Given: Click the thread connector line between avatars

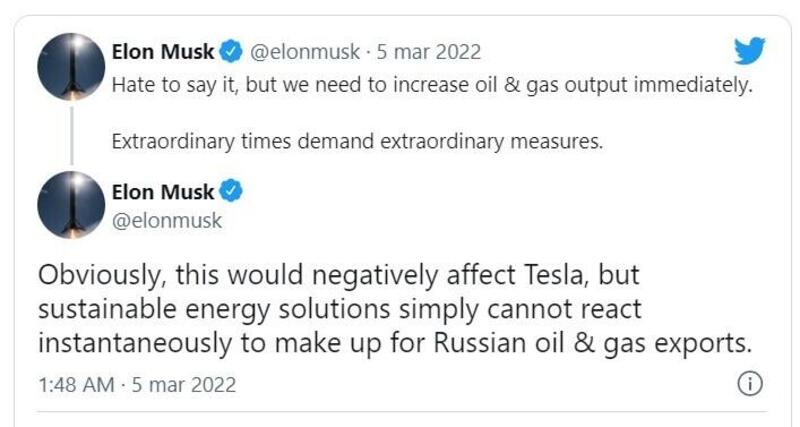Looking at the screenshot, I should (x=72, y=131).
